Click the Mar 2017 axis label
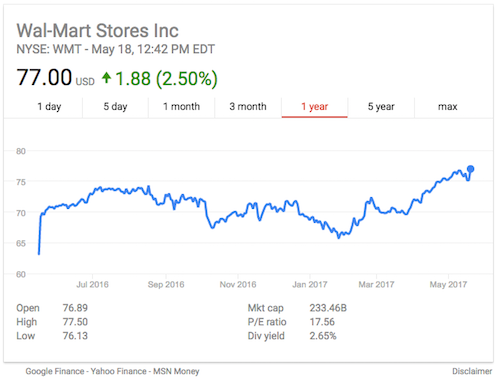The width and height of the screenshot is (500, 382). (x=376, y=285)
